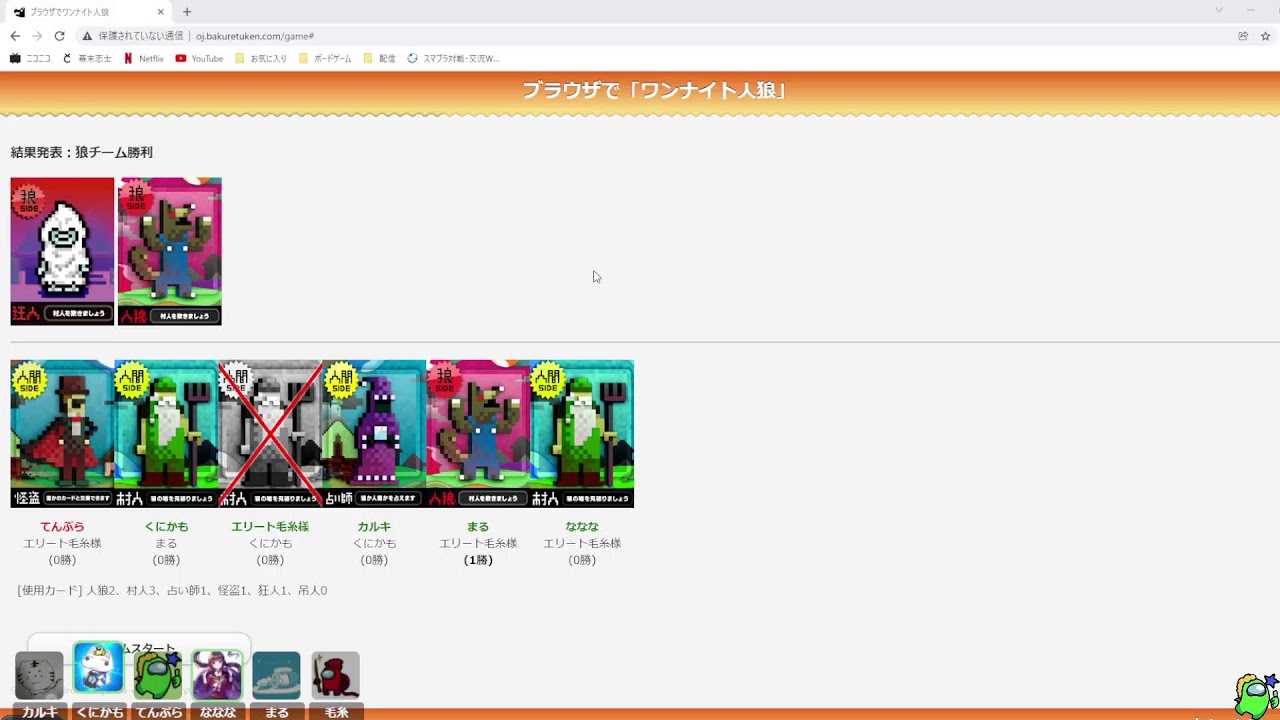Go back using browser back arrow
1280x720 pixels.
[x=15, y=36]
